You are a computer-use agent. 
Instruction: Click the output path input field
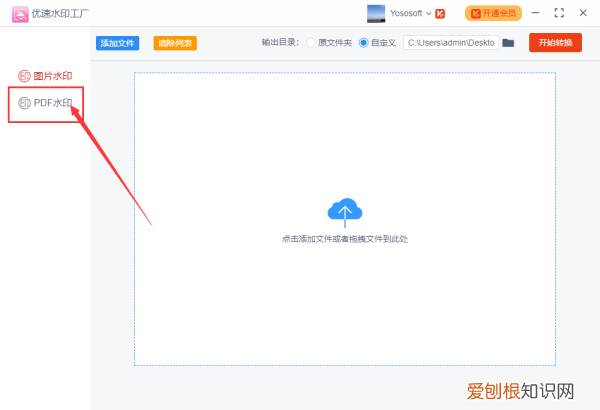(x=451, y=43)
